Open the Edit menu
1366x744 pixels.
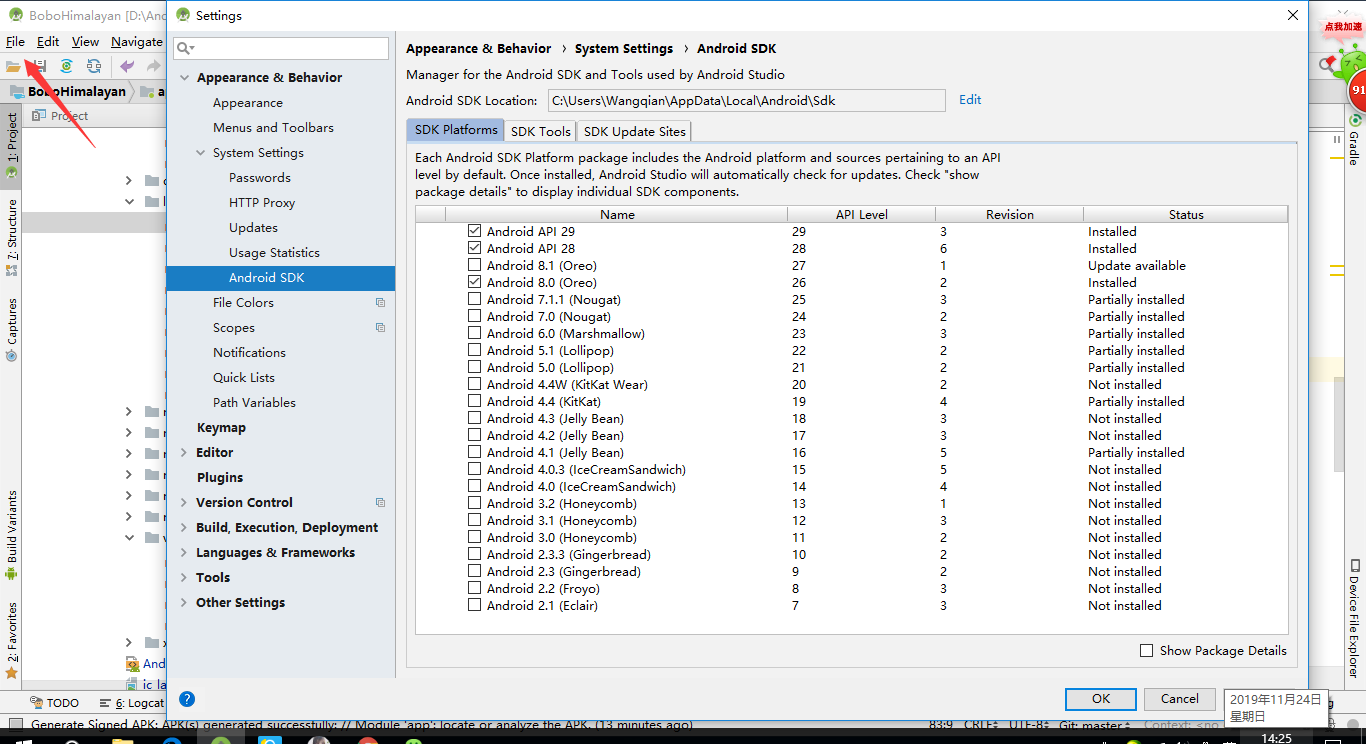point(48,41)
